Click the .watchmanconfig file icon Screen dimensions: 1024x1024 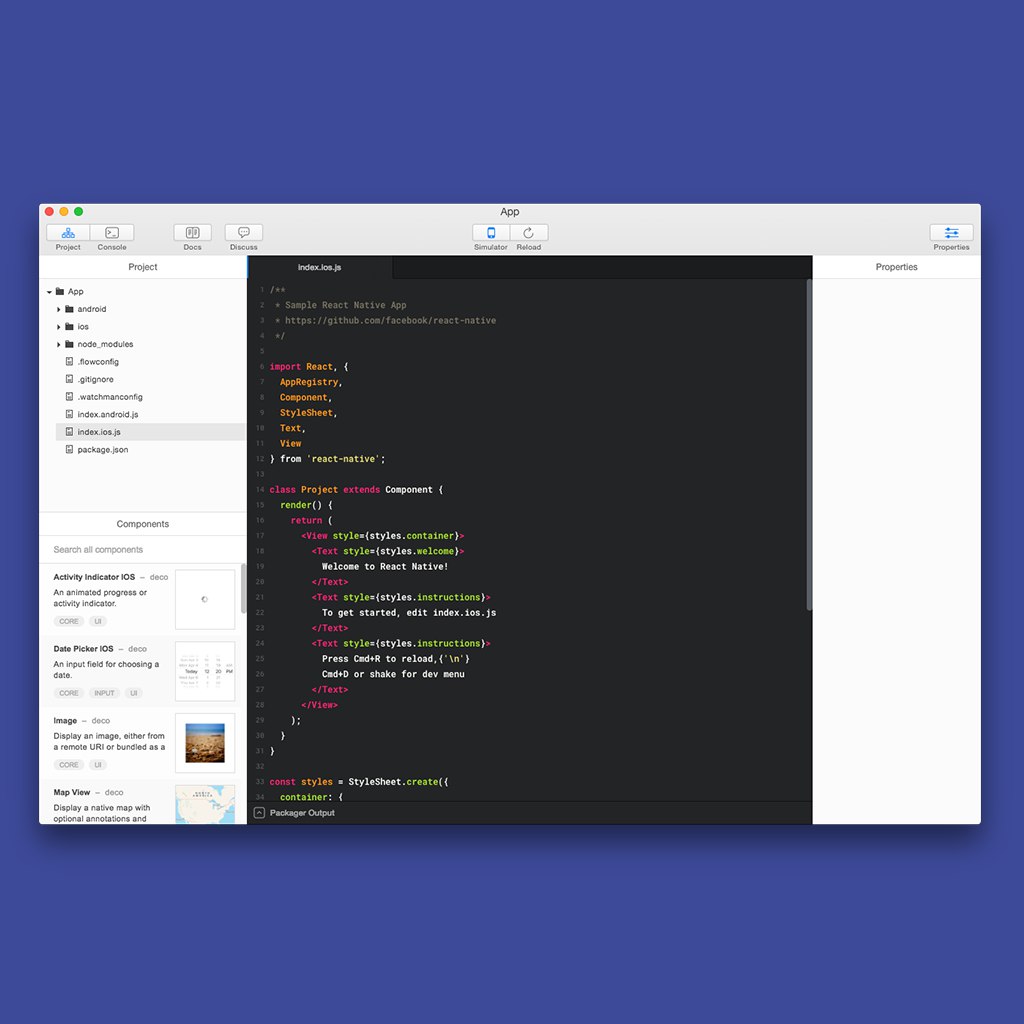pos(69,396)
